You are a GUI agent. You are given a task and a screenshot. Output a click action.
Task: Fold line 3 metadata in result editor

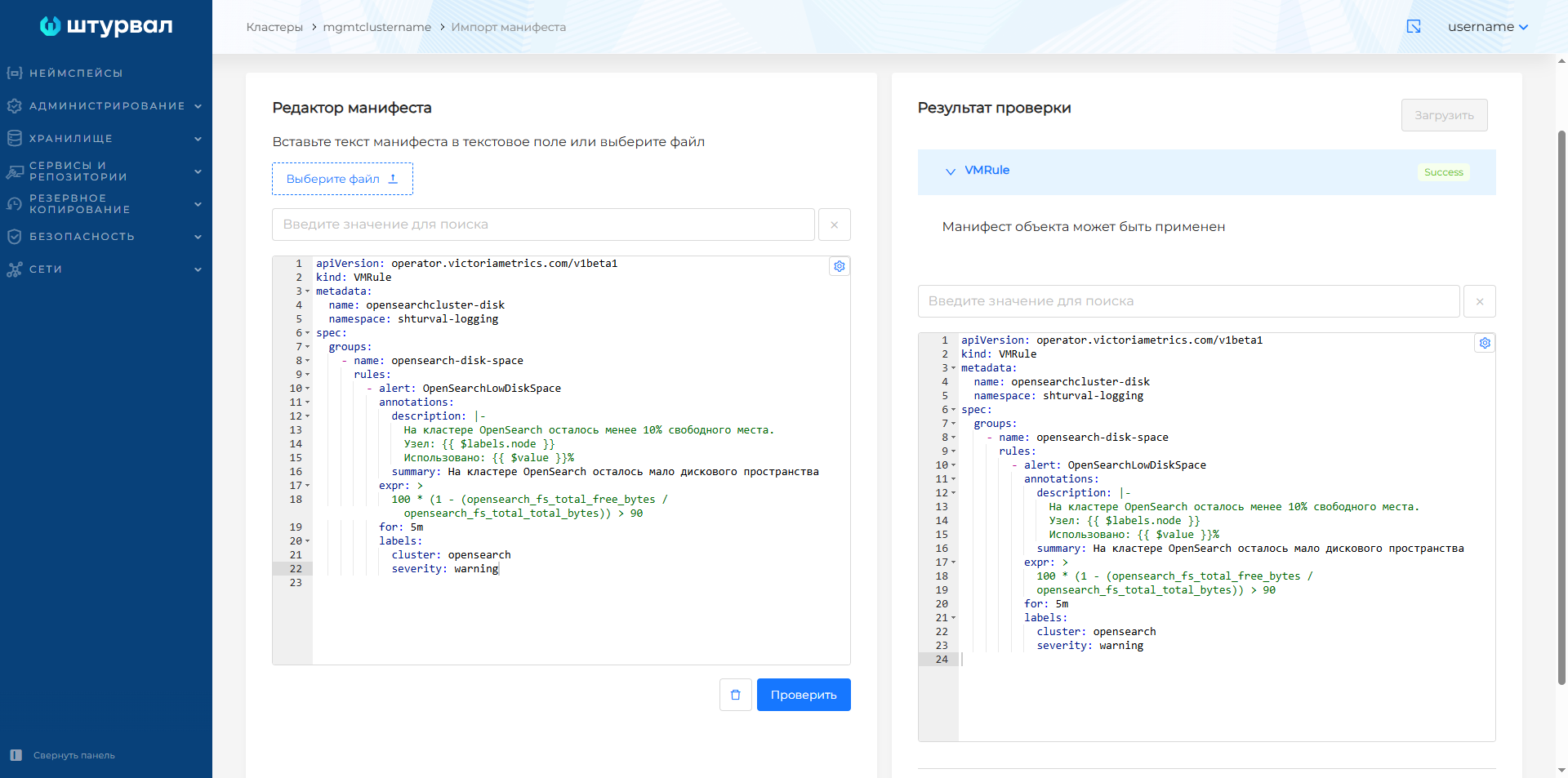[x=953, y=368]
